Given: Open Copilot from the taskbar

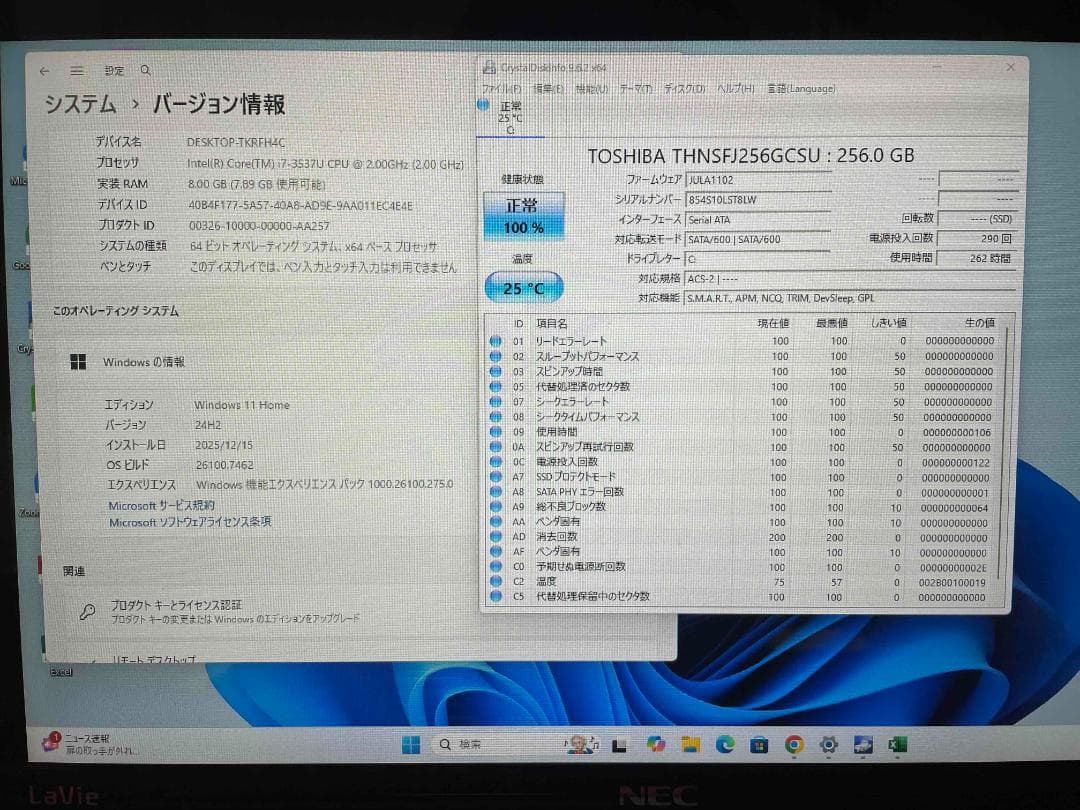Looking at the screenshot, I should pos(655,744).
